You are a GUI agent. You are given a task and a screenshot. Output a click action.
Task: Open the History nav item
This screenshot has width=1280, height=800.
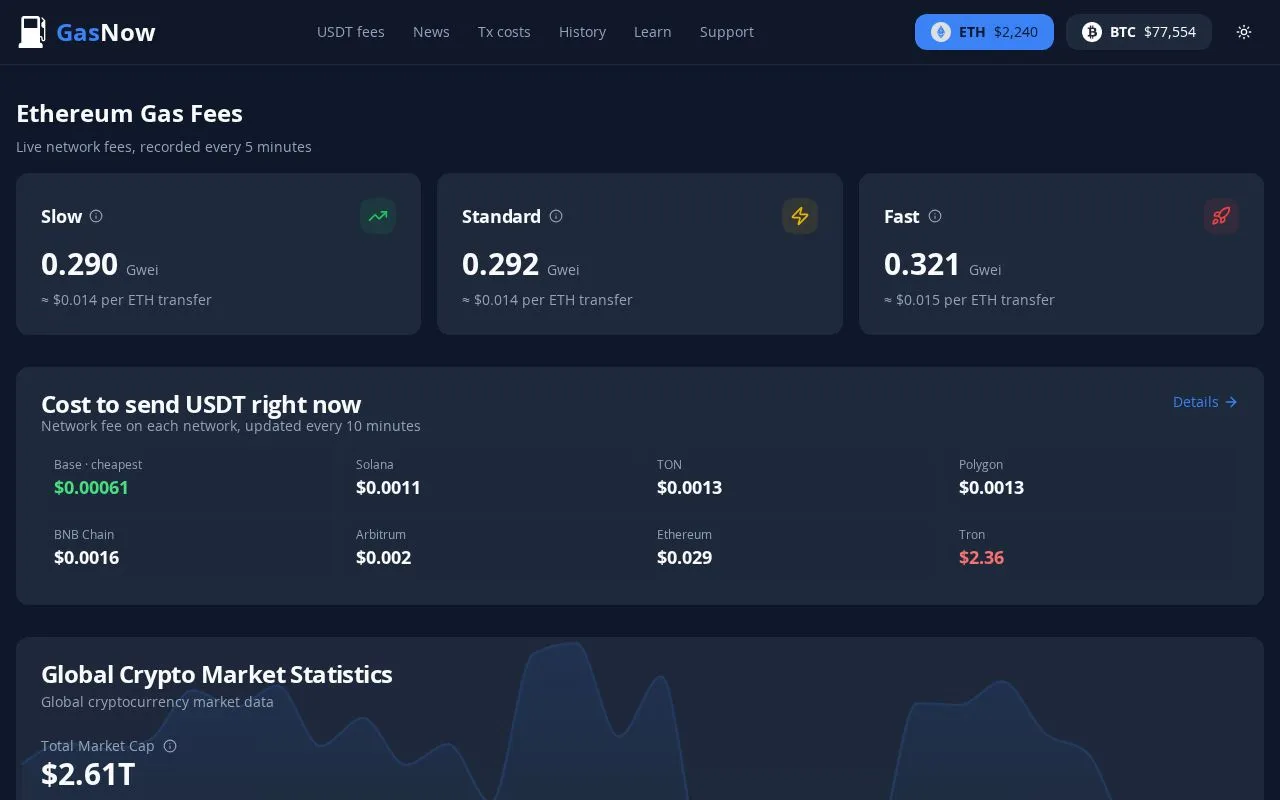pos(582,32)
